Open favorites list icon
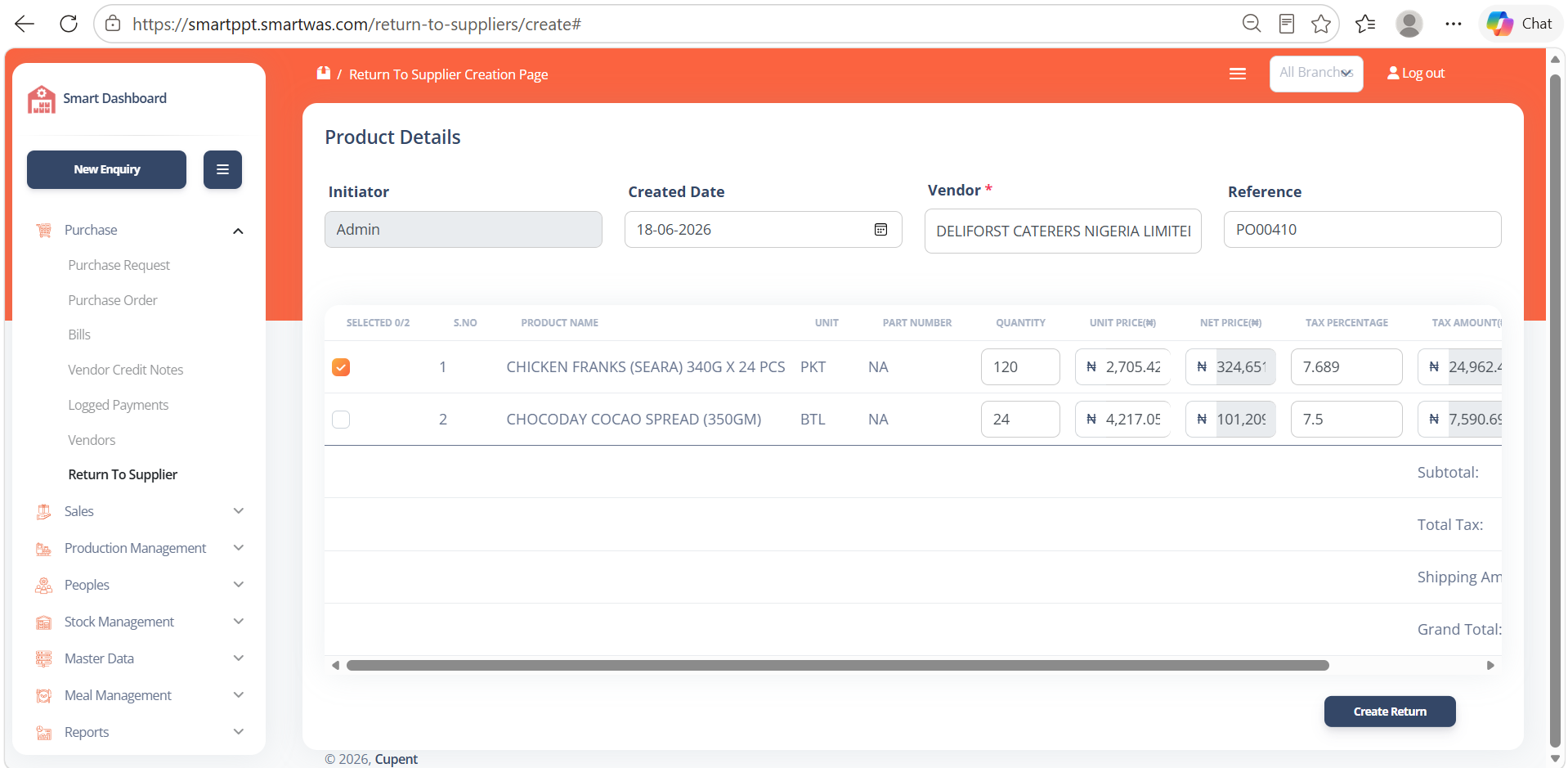This screenshot has height=768, width=1568. coord(1364,24)
